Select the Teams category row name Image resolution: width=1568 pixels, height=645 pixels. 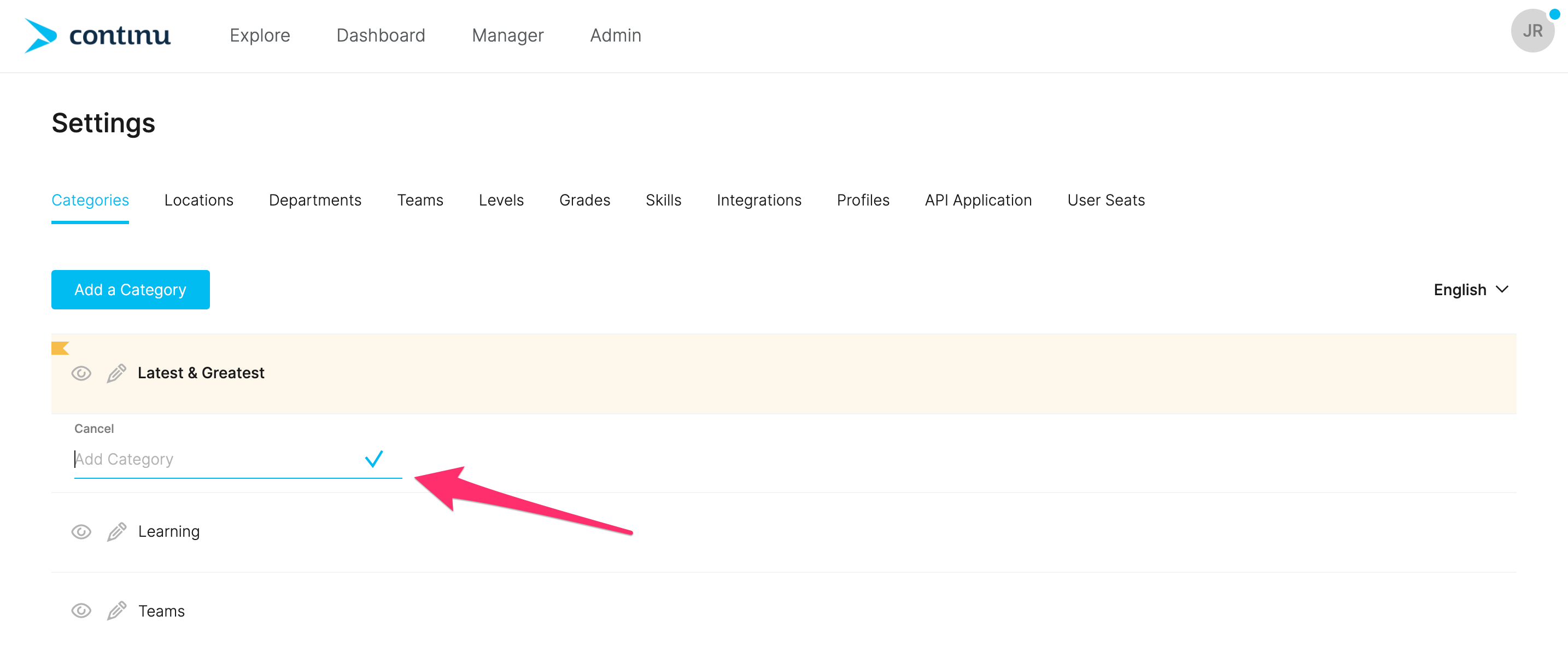pyautogui.click(x=161, y=611)
